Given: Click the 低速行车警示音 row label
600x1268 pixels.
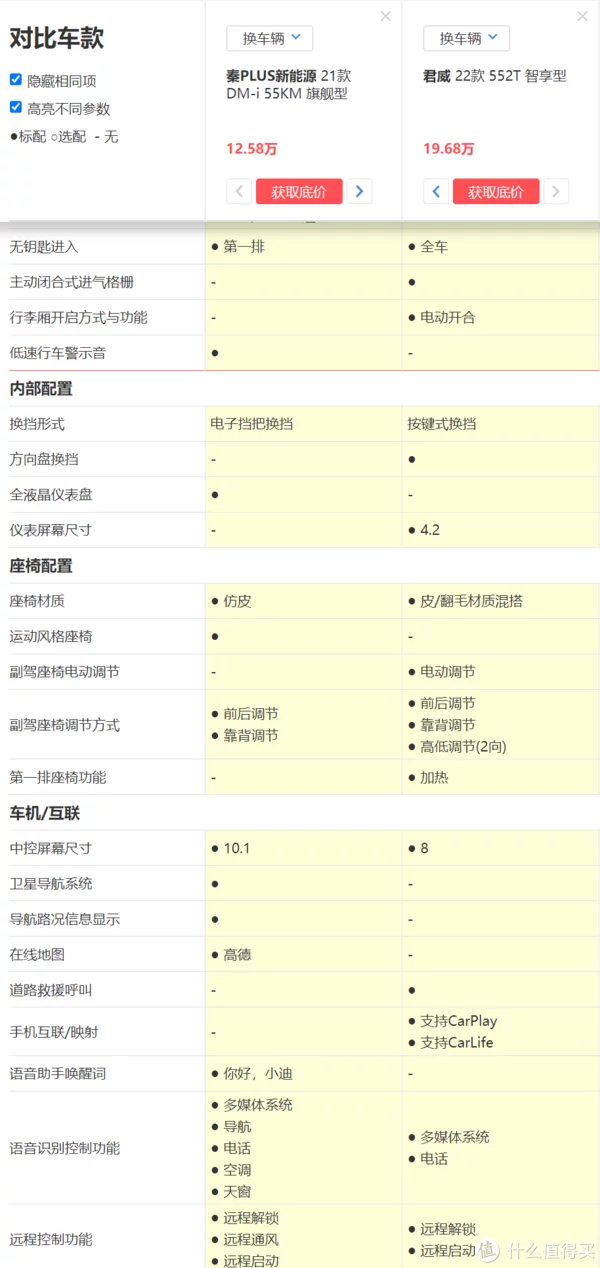Looking at the screenshot, I should point(57,352).
